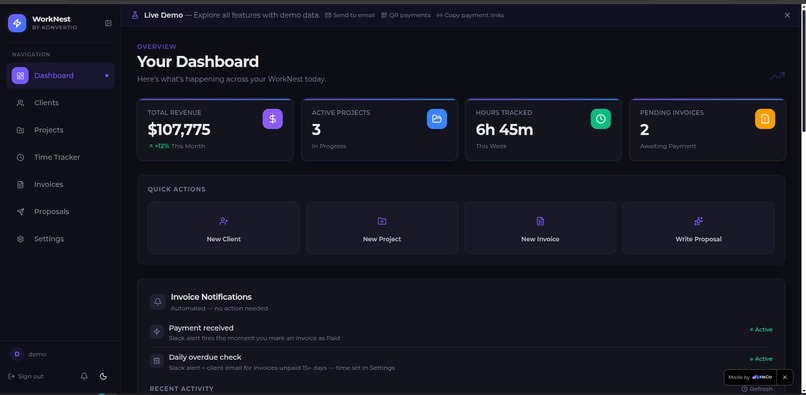Image resolution: width=806 pixels, height=395 pixels.
Task: Click the Live Demo flask icon
Action: click(x=135, y=15)
